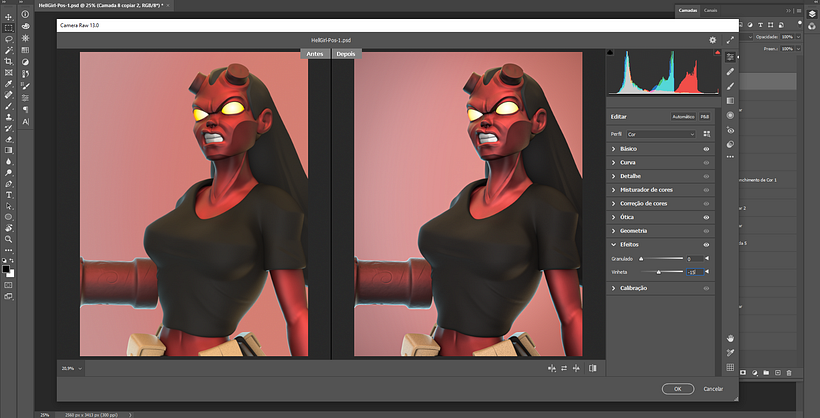This screenshot has width=820, height=418.
Task: Toggle Misturador de cores visibility eye
Action: click(x=706, y=190)
